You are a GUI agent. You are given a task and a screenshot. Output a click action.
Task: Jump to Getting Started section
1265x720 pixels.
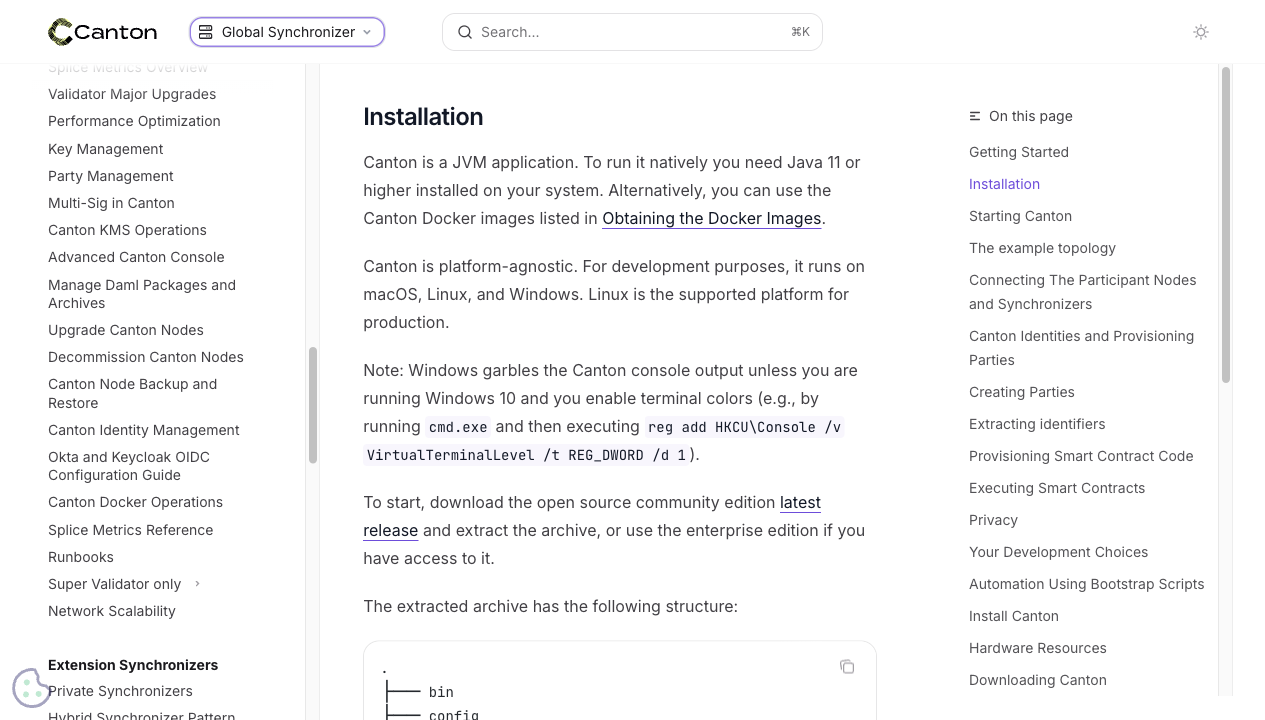[1019, 152]
